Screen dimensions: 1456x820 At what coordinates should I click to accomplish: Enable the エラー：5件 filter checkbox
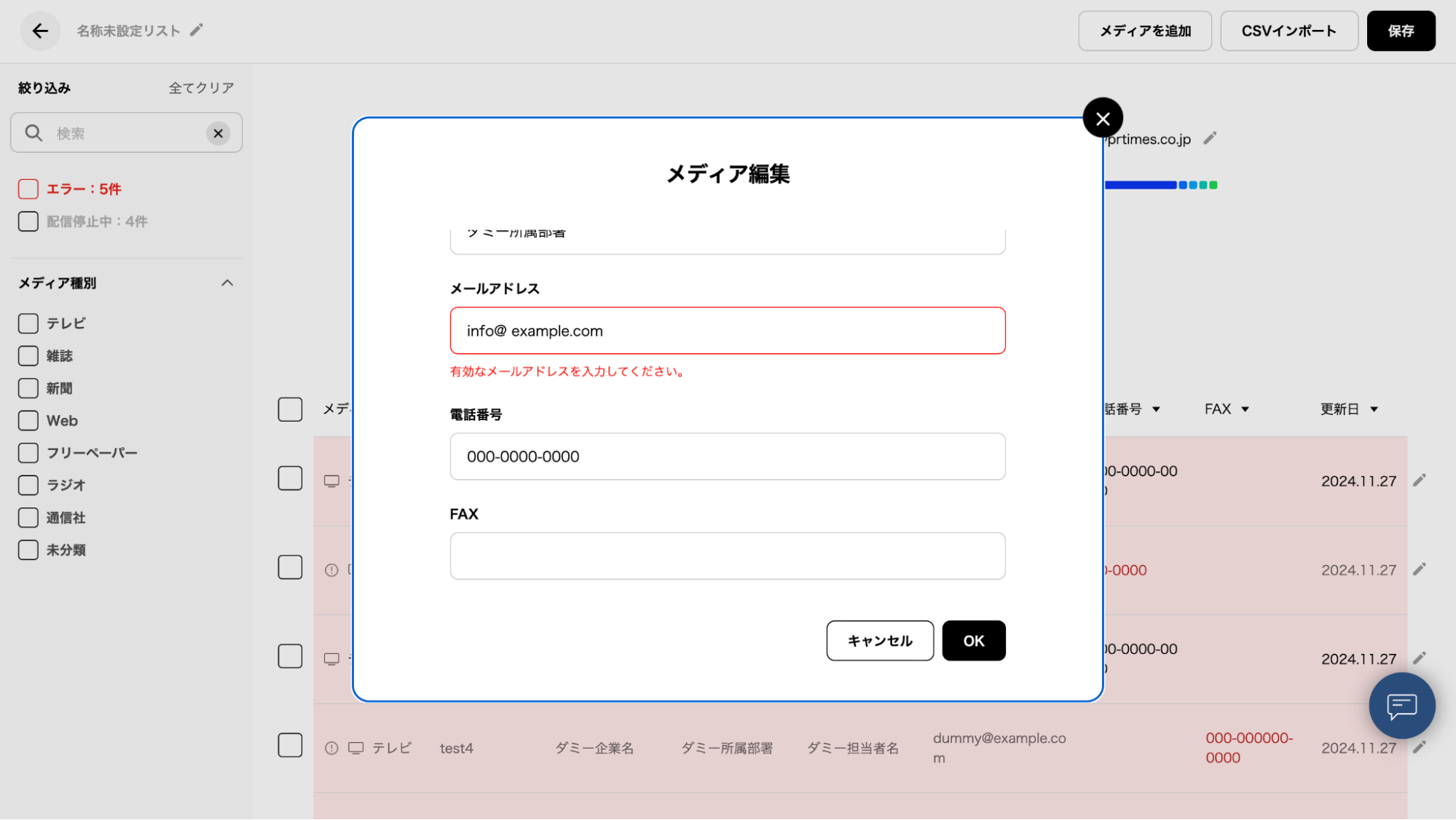point(28,189)
